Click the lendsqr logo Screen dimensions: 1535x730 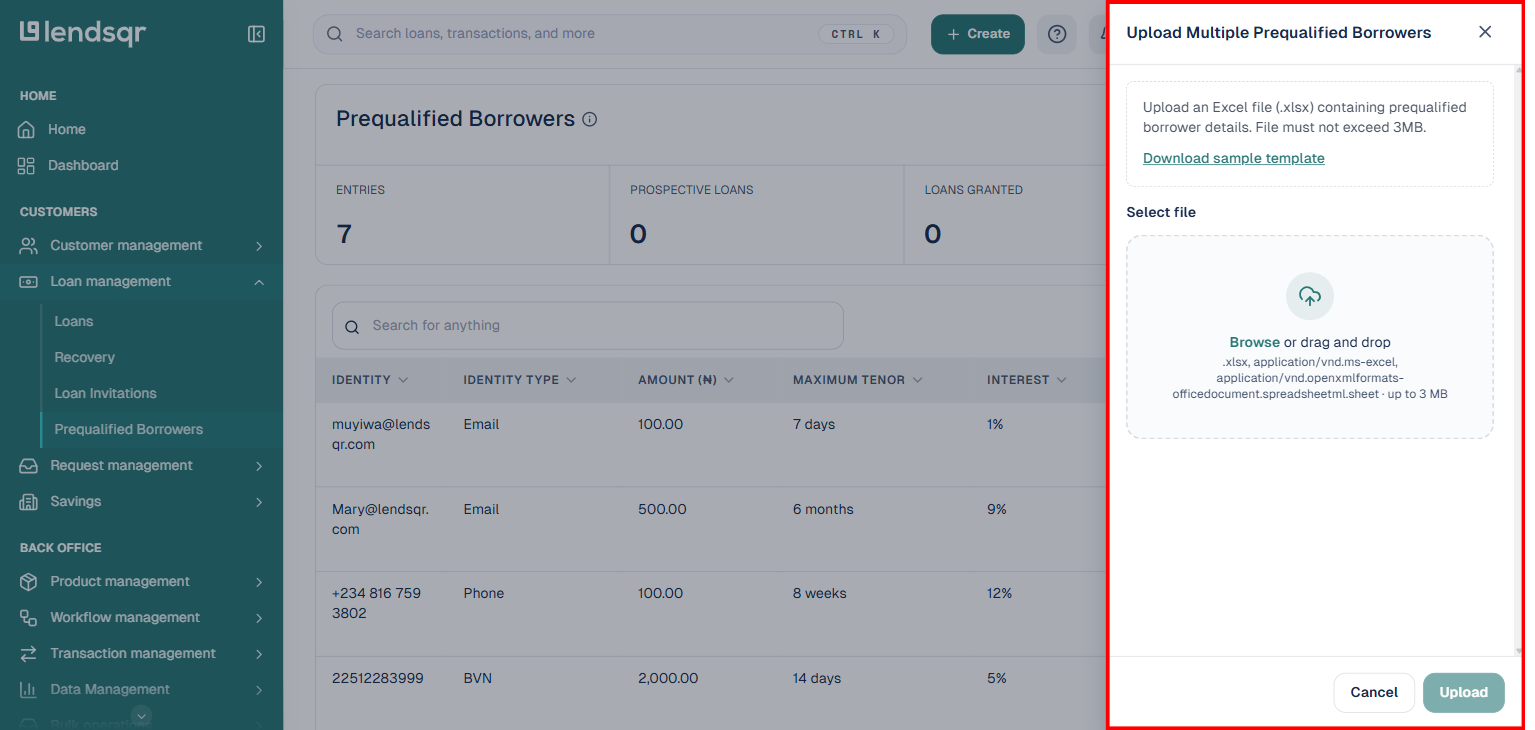click(83, 33)
